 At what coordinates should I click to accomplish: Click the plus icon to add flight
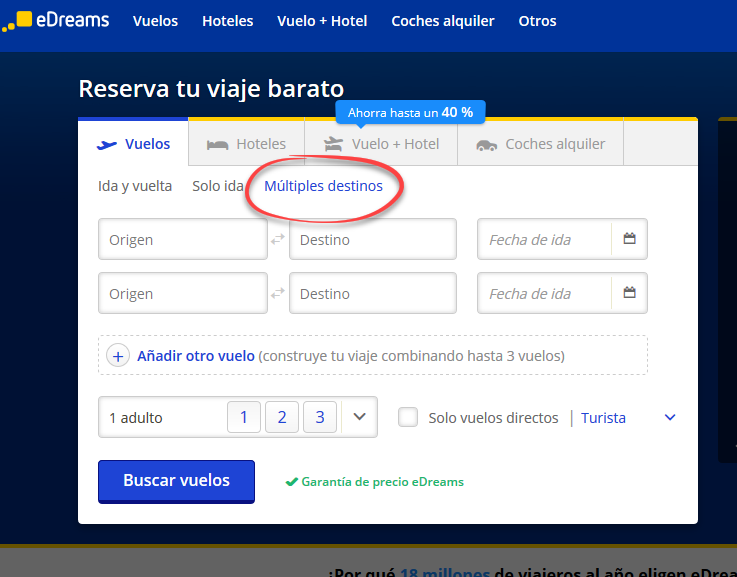118,356
